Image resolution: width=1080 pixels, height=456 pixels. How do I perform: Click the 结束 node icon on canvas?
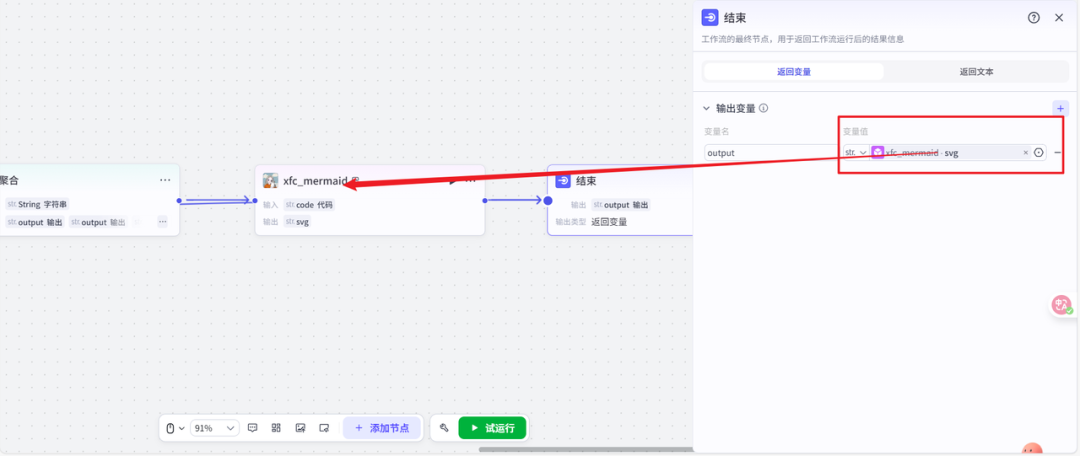(563, 180)
